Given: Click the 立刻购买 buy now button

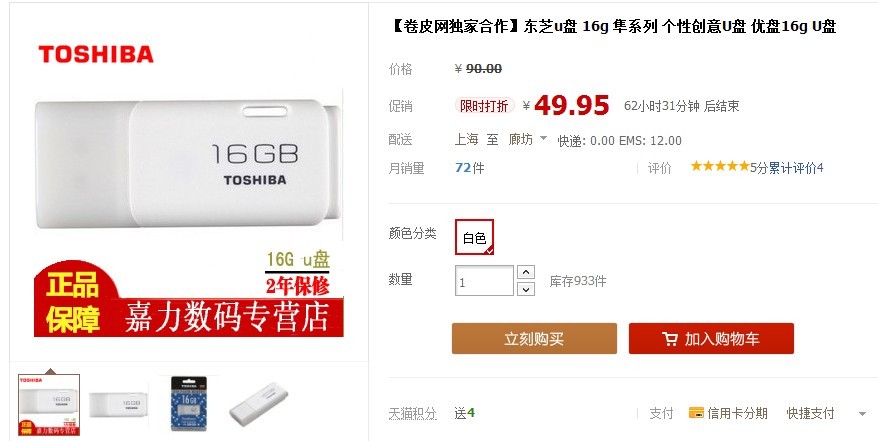Looking at the screenshot, I should tap(534, 339).
